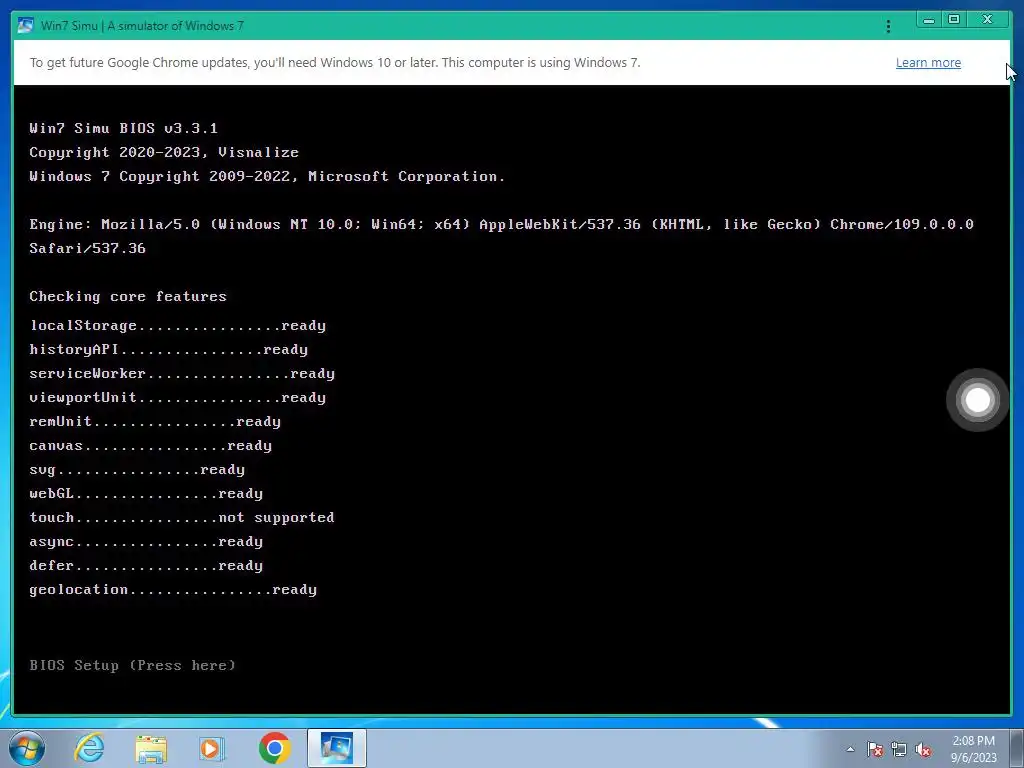Viewport: 1024px width, 768px height.
Task: Click the 'Checking core features' heading
Action: (x=128, y=296)
